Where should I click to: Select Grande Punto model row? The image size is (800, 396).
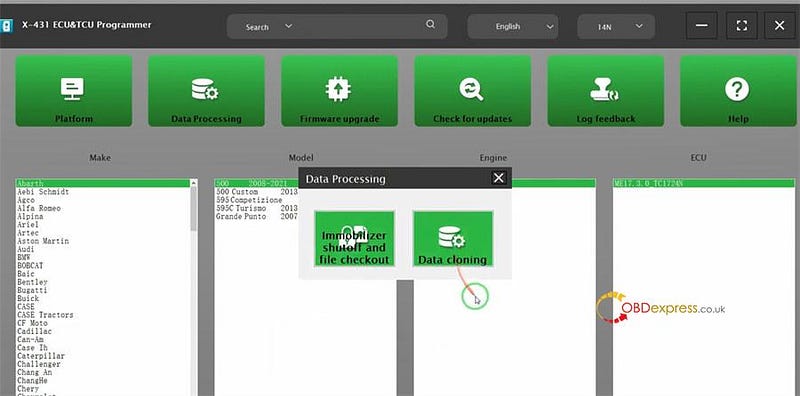pos(256,216)
